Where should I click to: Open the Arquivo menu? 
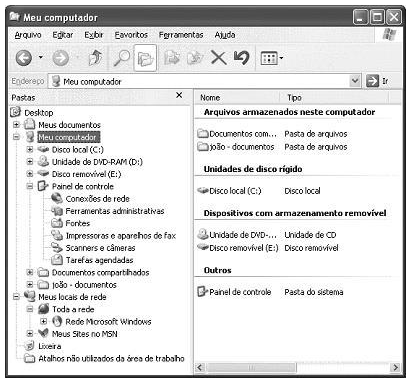click(x=28, y=35)
